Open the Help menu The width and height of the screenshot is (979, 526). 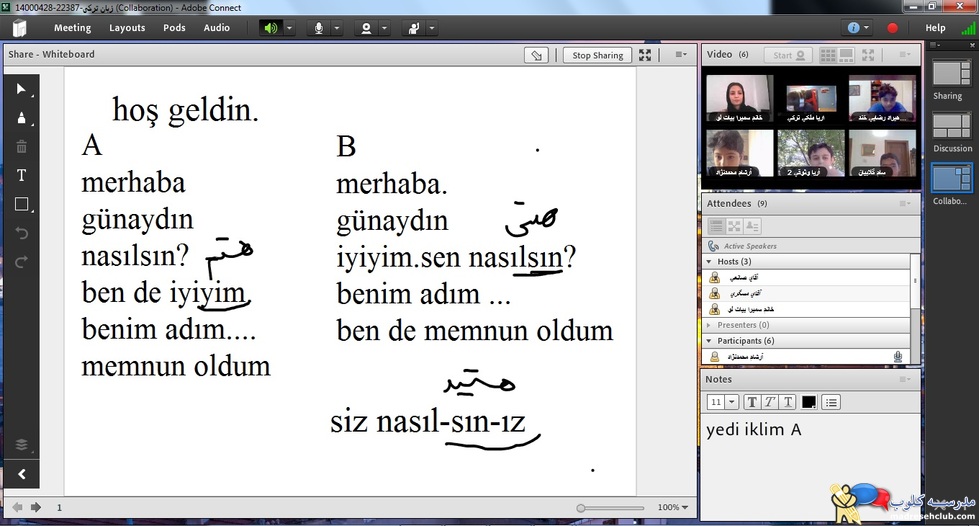coord(935,28)
